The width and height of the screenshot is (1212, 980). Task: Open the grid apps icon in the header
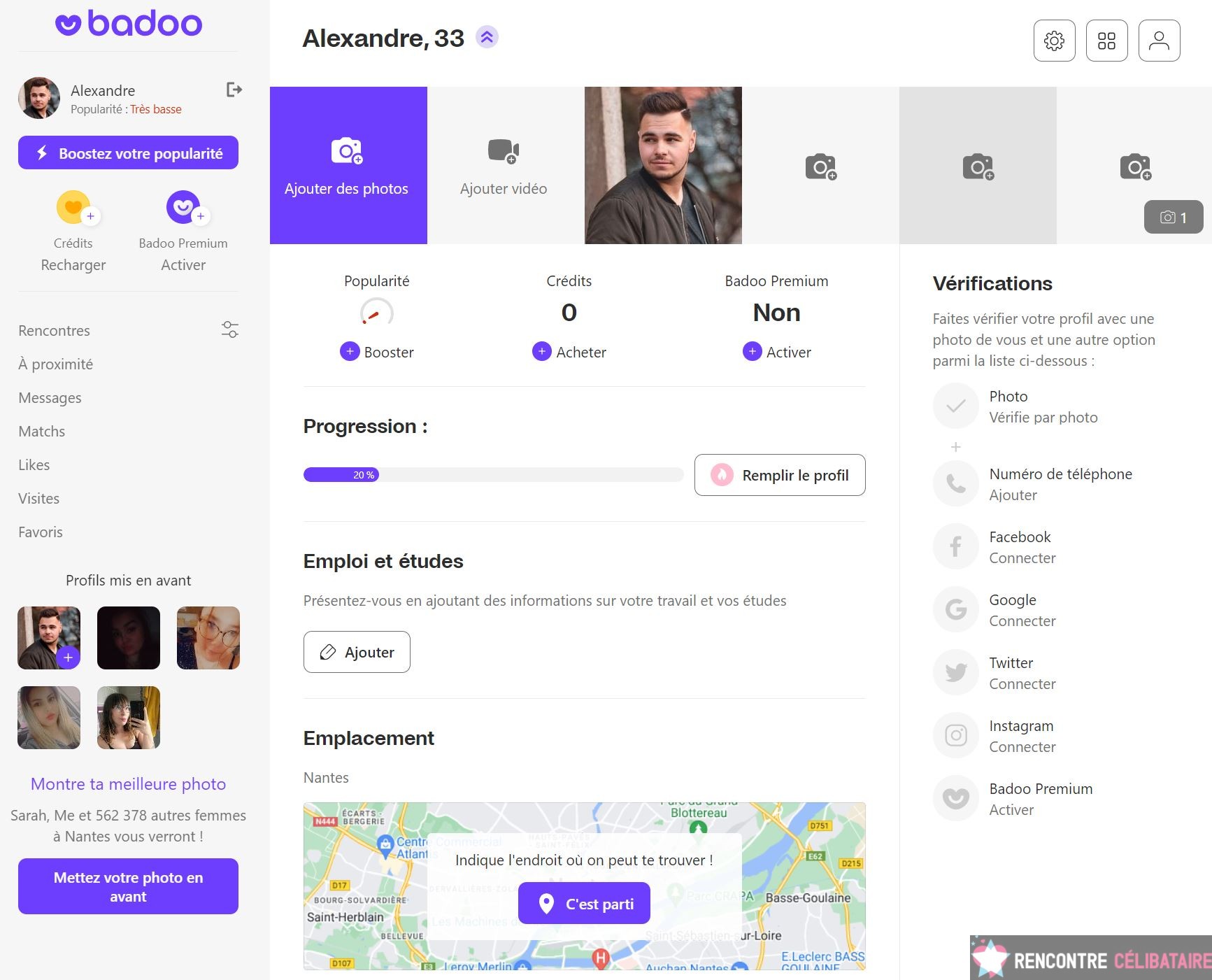(x=1106, y=40)
